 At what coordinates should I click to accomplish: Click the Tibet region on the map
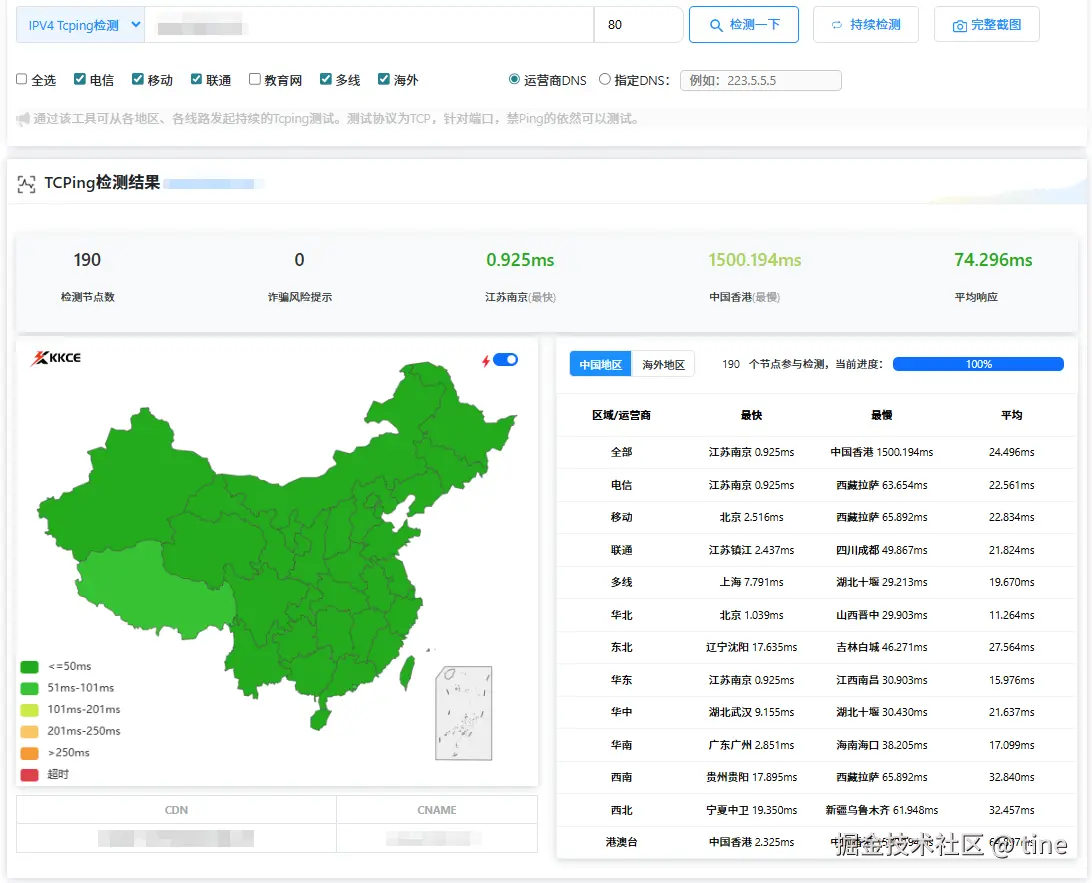[153, 592]
